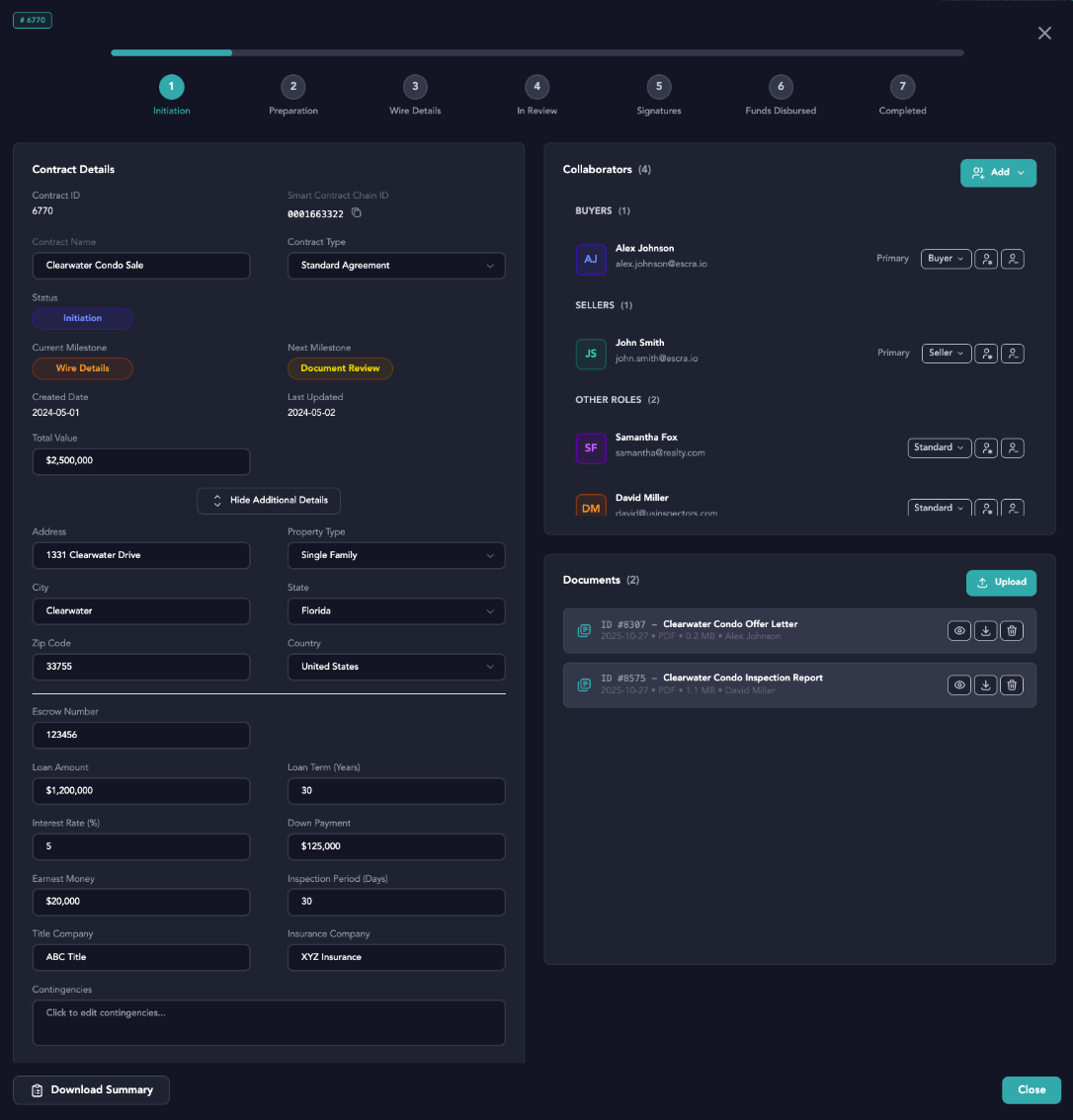Edit the Down Payment field

pyautogui.click(x=396, y=846)
